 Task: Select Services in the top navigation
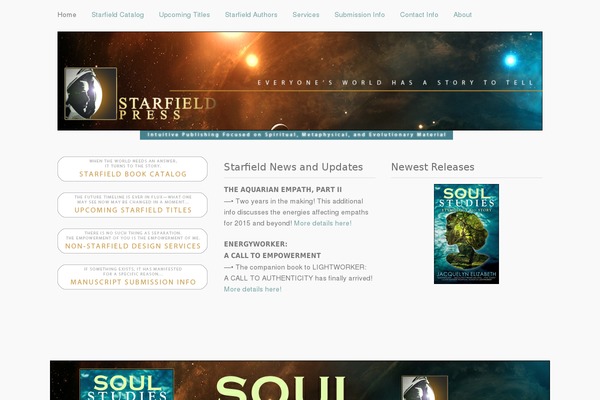[x=306, y=15]
